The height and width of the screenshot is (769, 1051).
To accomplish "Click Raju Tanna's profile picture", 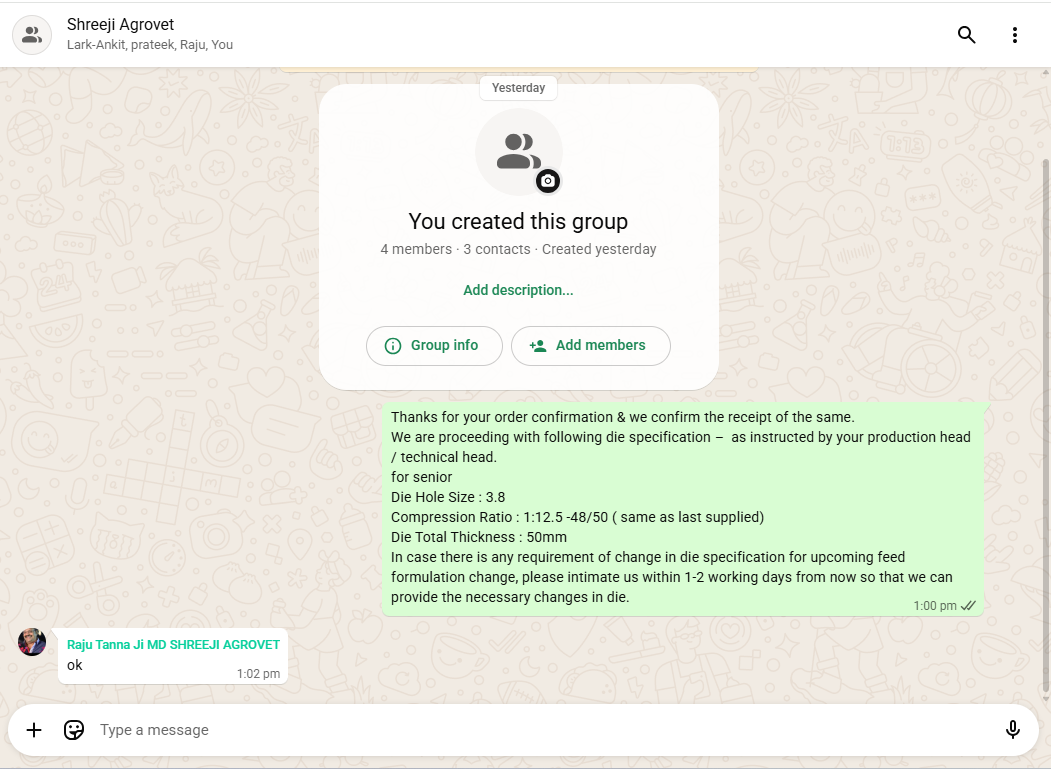I will (32, 642).
